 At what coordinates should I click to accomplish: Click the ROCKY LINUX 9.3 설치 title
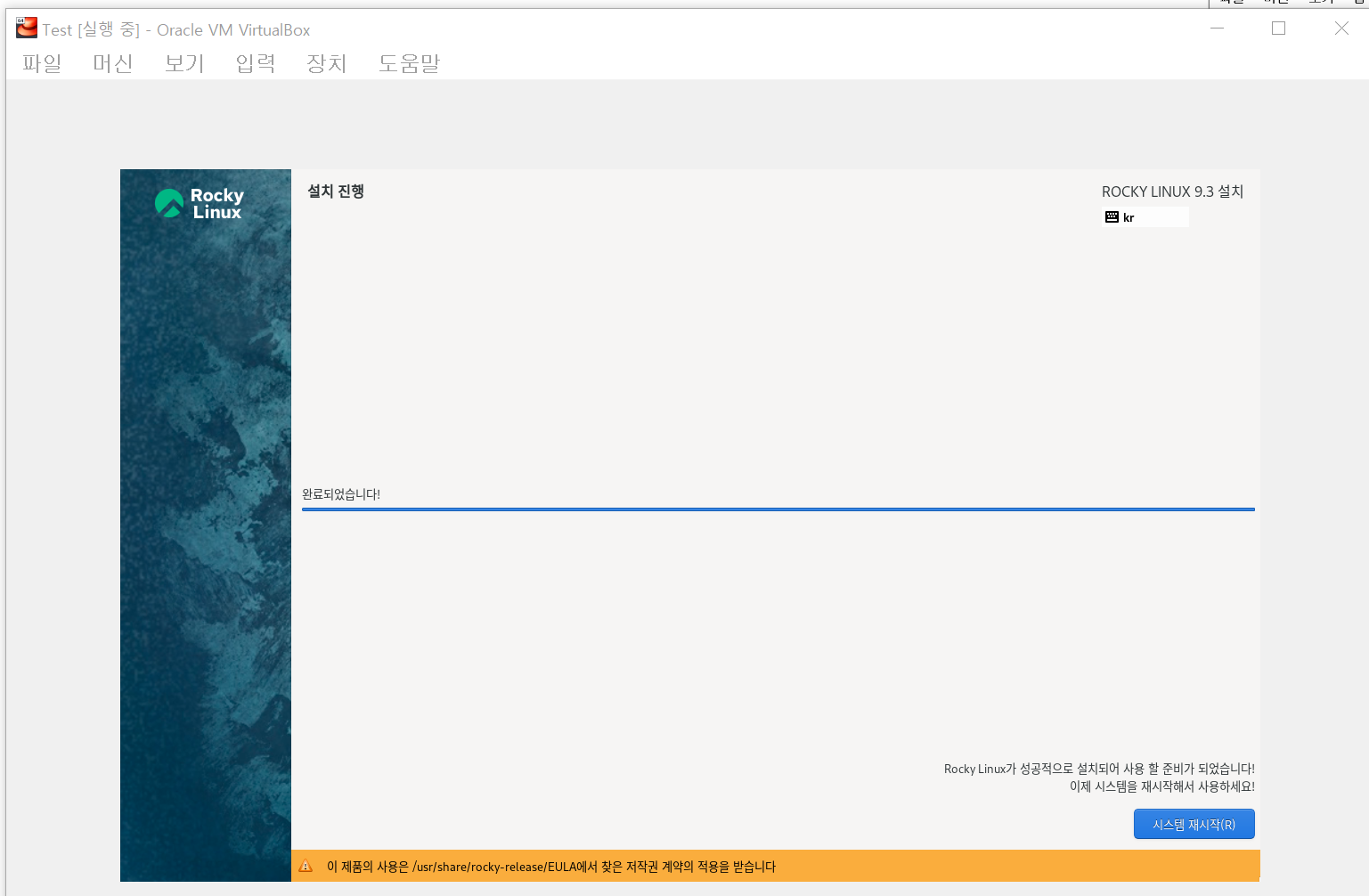click(1172, 191)
